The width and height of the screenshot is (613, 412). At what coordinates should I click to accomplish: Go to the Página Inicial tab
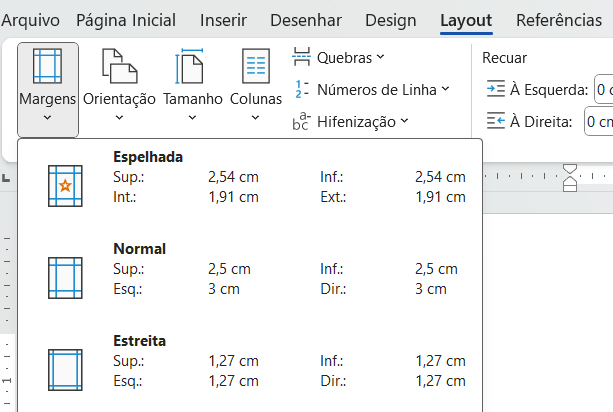pos(126,20)
